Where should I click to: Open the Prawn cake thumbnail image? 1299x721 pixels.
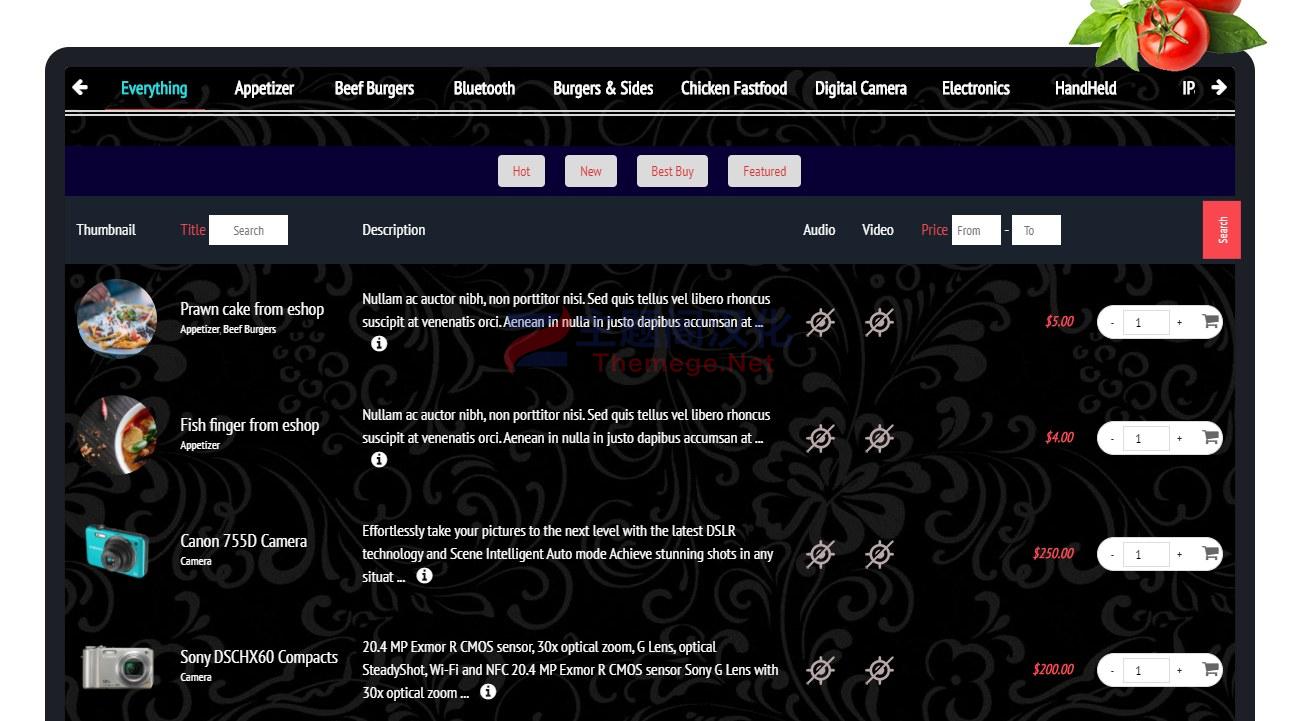pyautogui.click(x=117, y=319)
